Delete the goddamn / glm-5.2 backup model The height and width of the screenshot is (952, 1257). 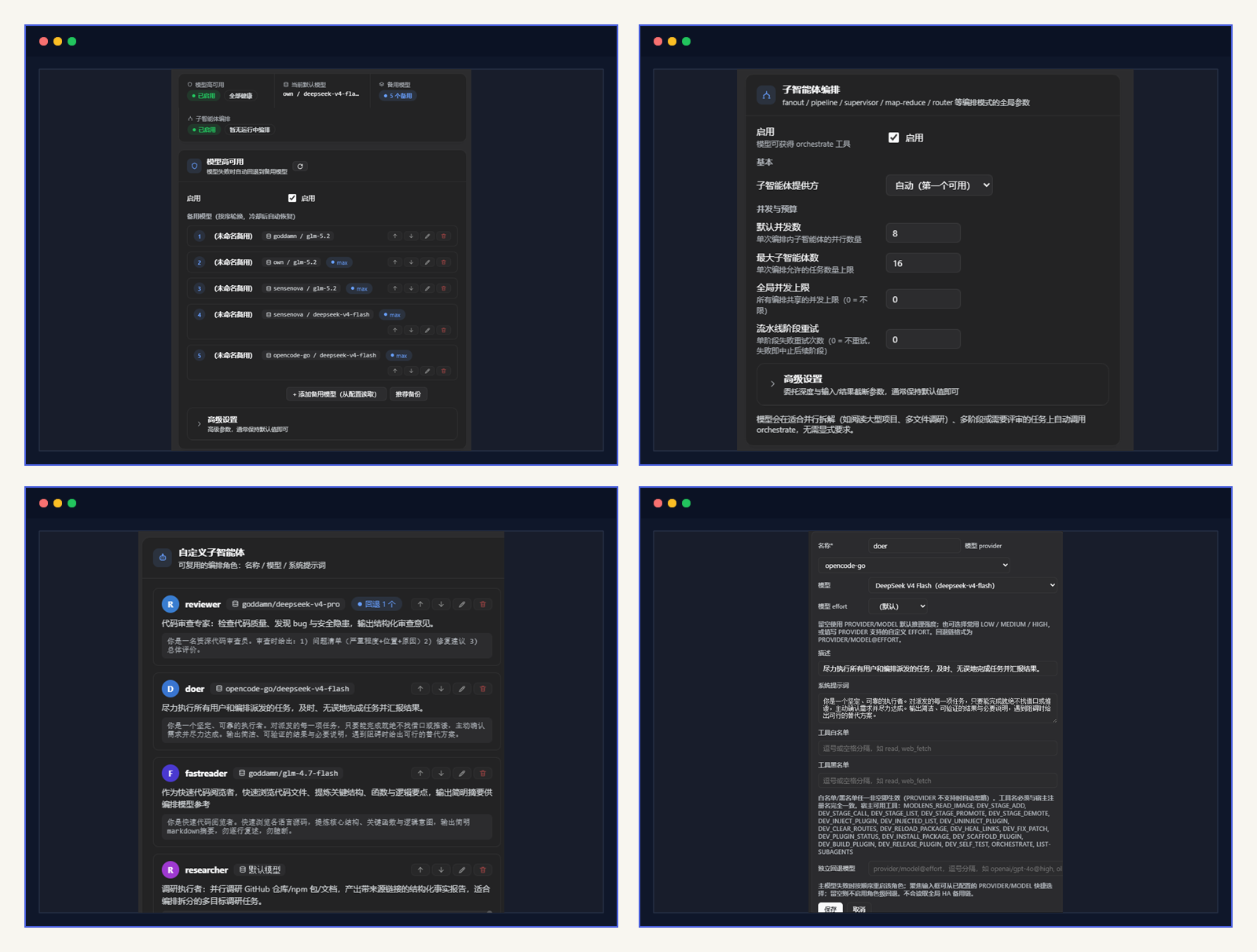(444, 236)
